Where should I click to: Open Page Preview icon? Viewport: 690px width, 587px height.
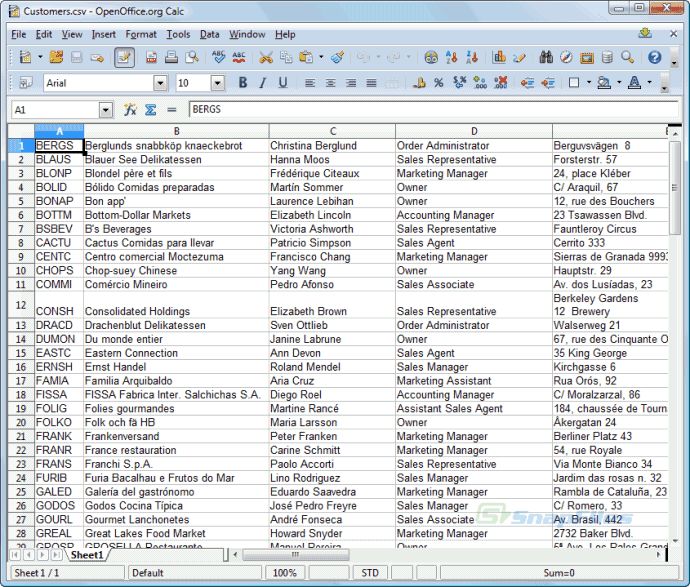191,57
